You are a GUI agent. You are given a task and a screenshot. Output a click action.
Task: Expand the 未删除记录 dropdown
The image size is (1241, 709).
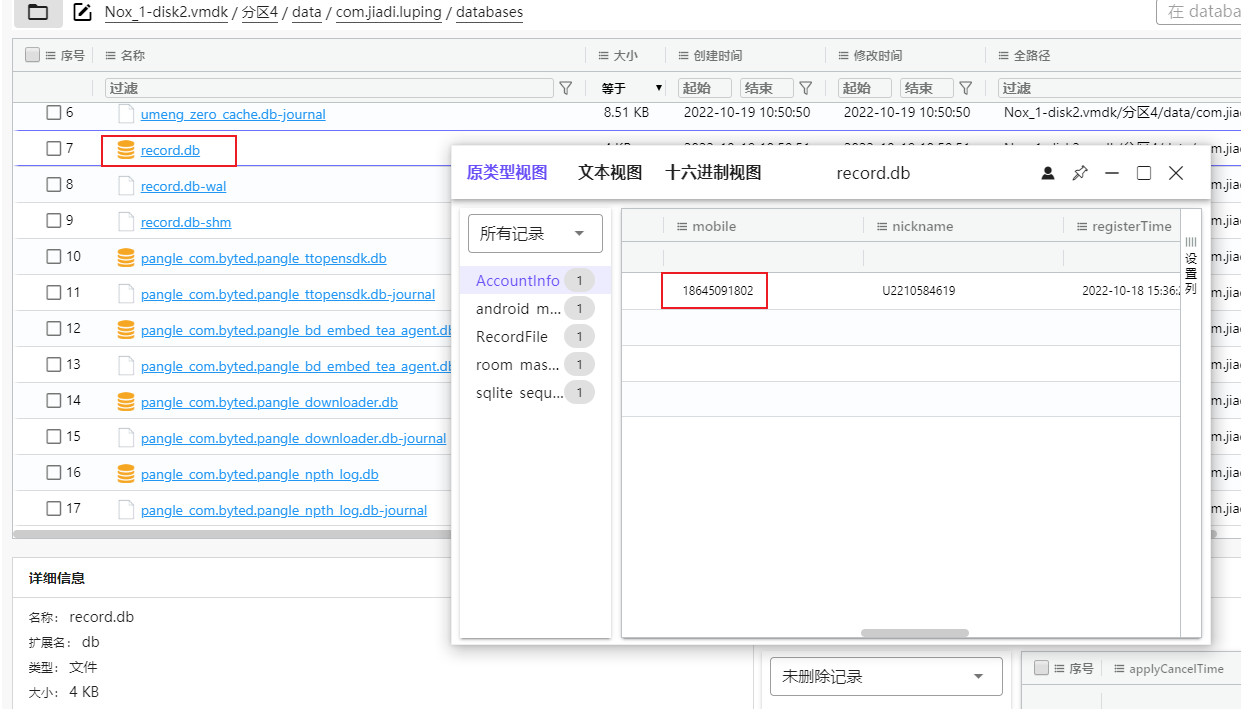coord(885,677)
